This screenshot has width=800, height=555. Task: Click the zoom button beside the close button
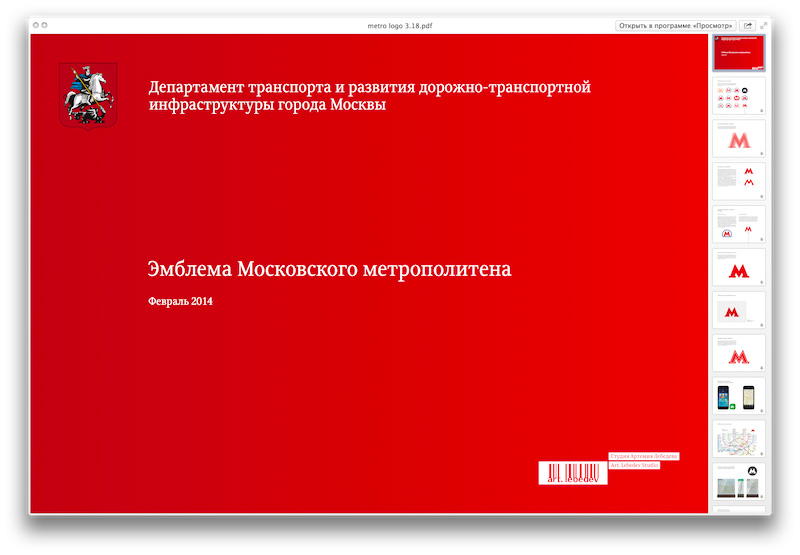click(45, 25)
